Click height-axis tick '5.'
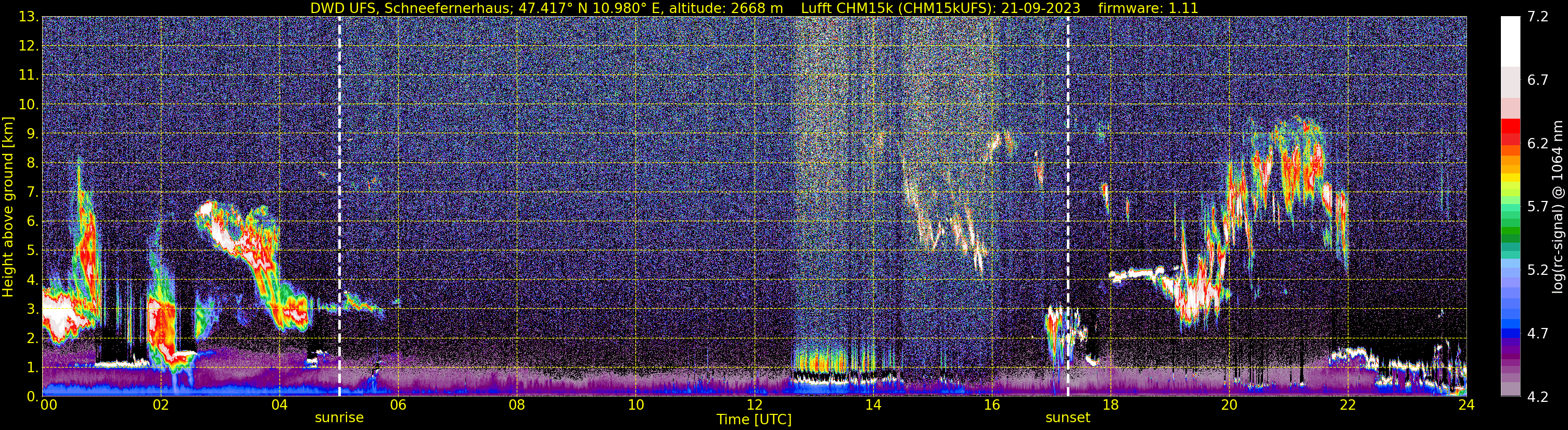 pos(32,250)
